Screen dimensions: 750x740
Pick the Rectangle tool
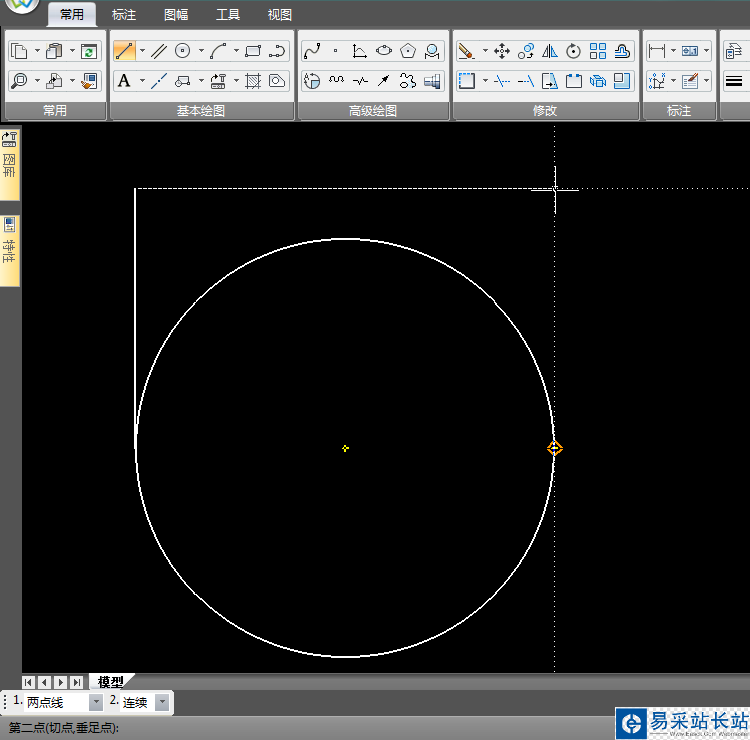coord(253,51)
